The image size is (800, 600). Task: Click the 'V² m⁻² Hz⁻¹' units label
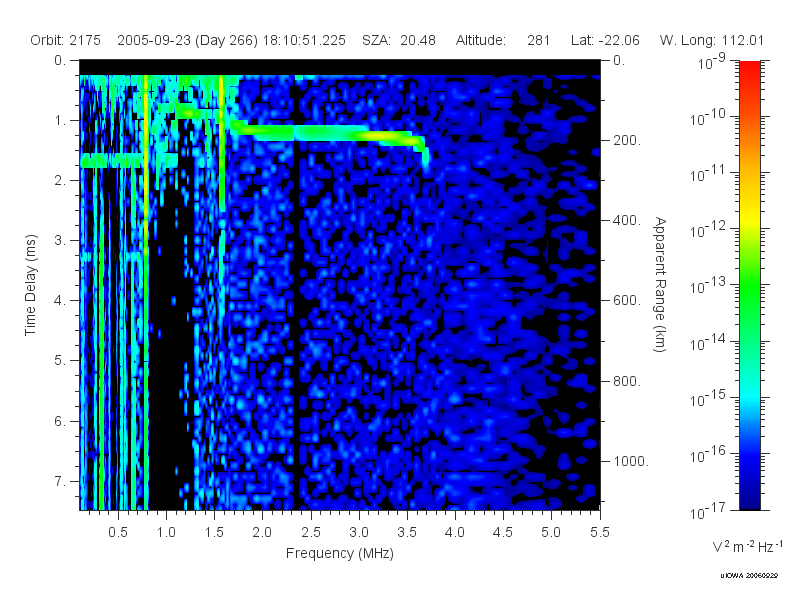(x=747, y=546)
